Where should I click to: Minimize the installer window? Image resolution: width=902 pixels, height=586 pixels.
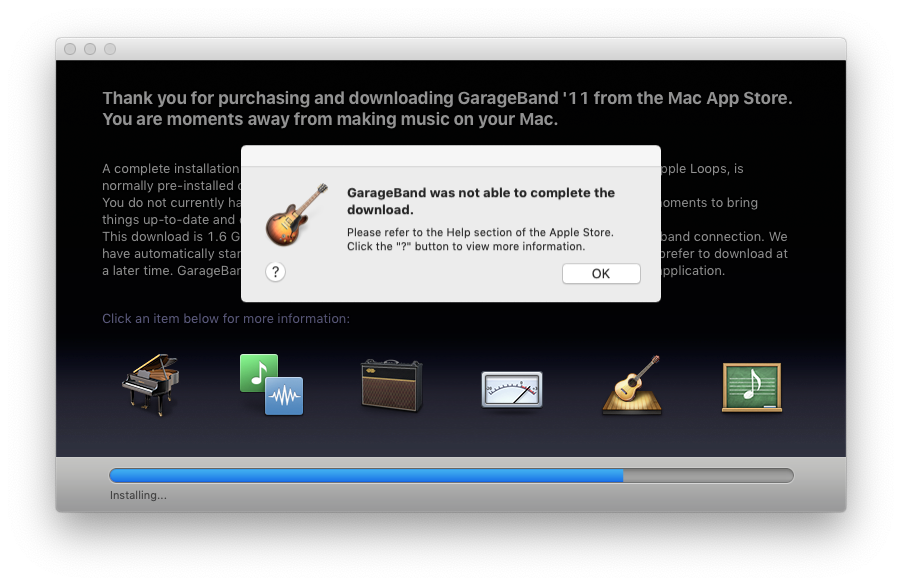click(x=90, y=49)
